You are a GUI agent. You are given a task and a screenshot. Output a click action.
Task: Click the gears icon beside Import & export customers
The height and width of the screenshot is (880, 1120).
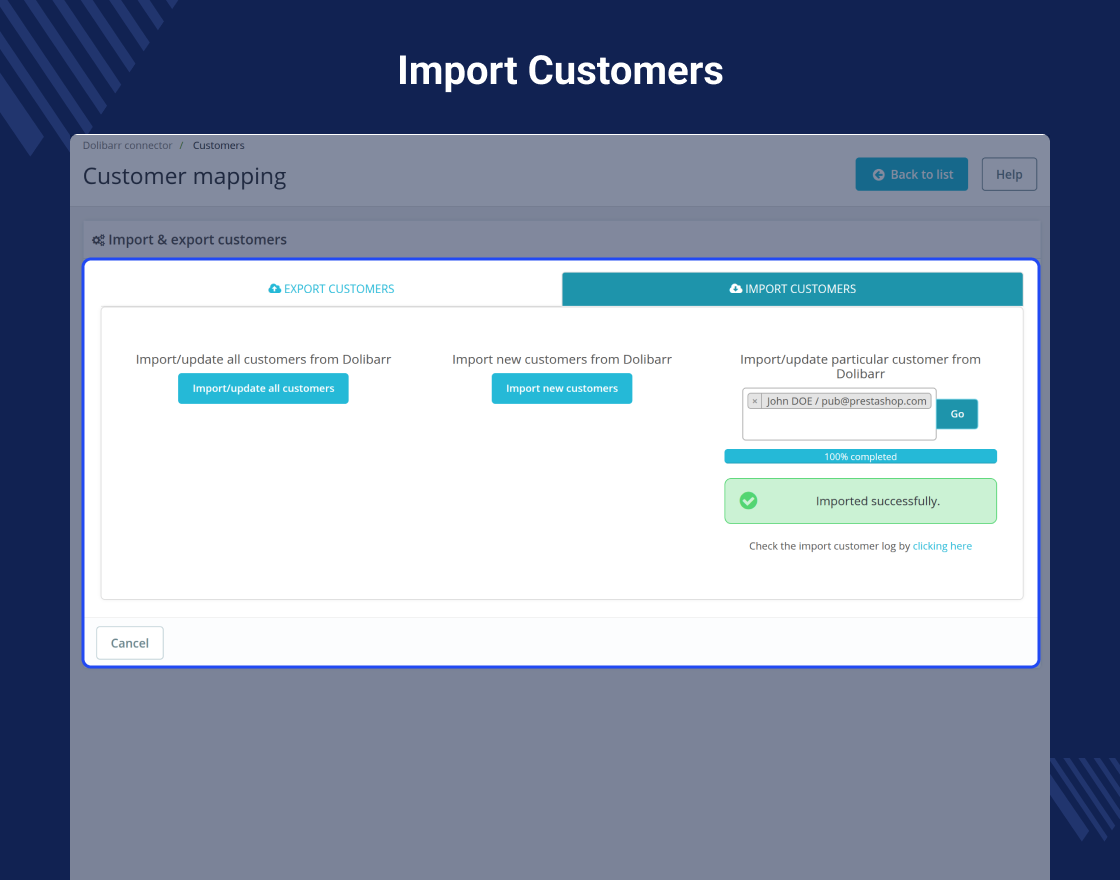(99, 241)
